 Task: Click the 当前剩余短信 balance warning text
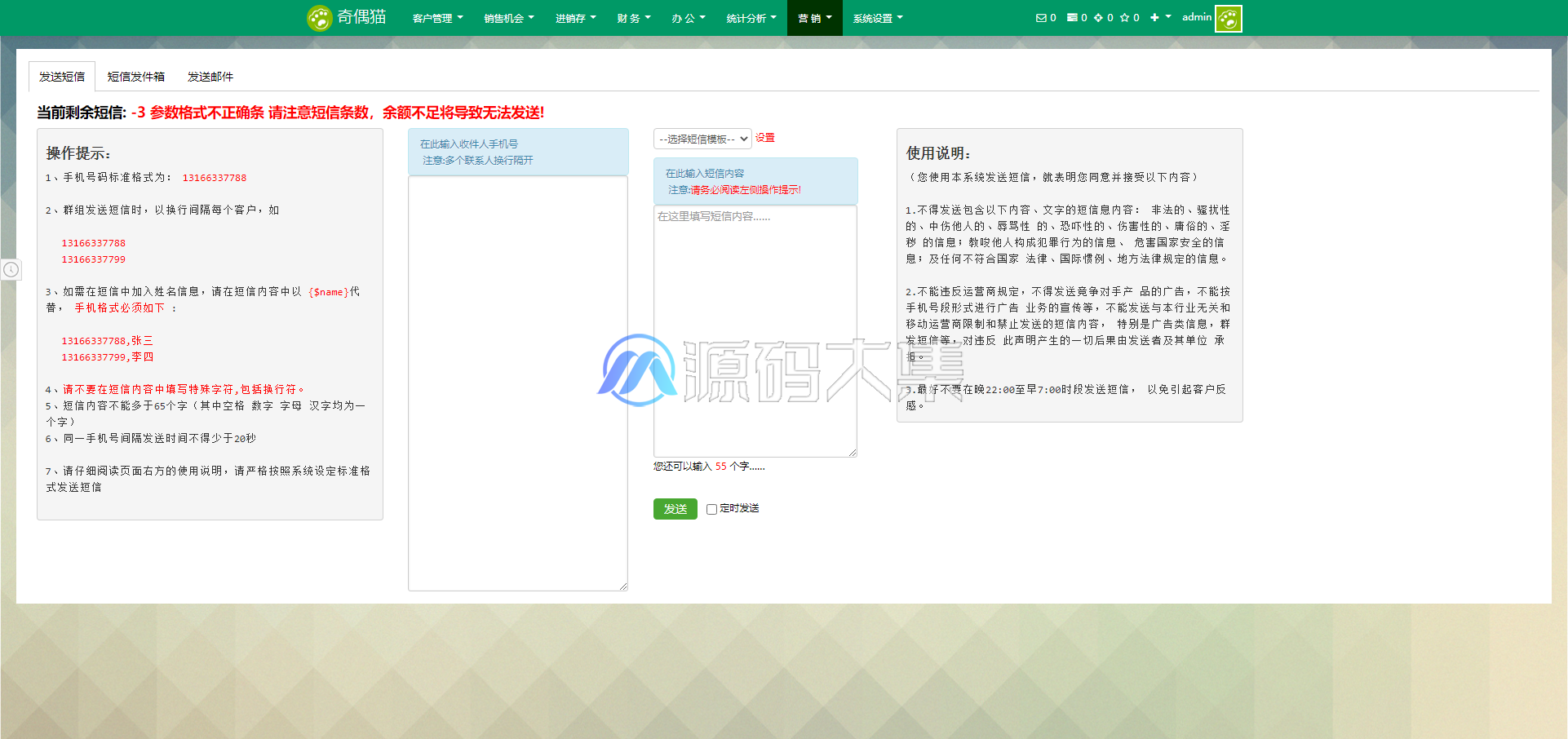(x=290, y=113)
